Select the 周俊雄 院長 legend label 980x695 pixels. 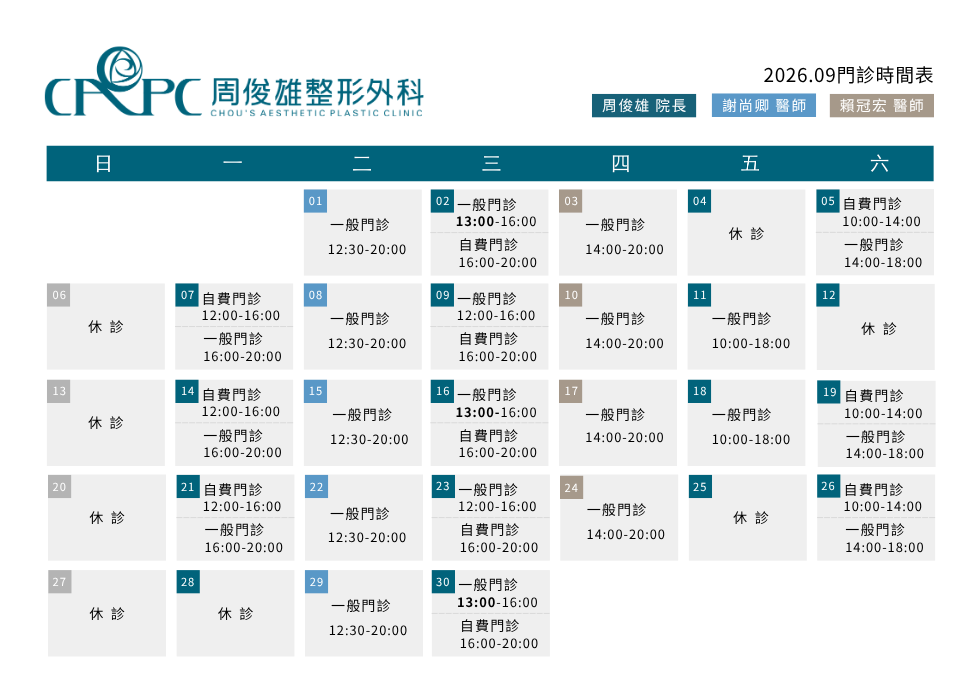click(644, 106)
